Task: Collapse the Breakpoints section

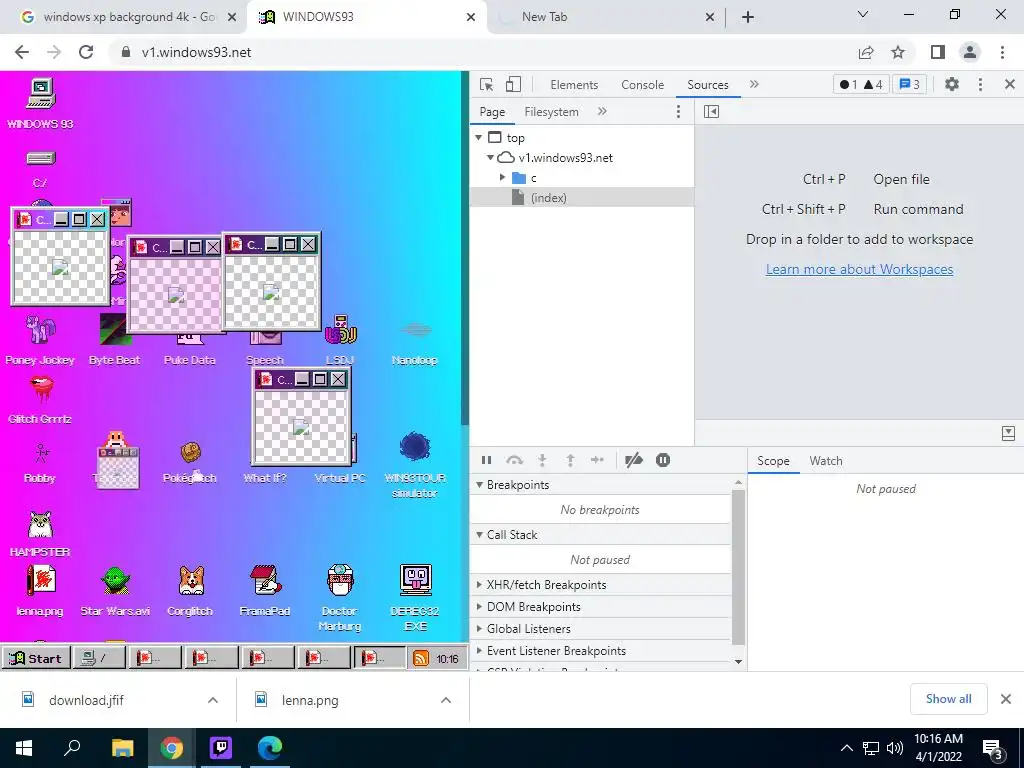Action: [479, 485]
